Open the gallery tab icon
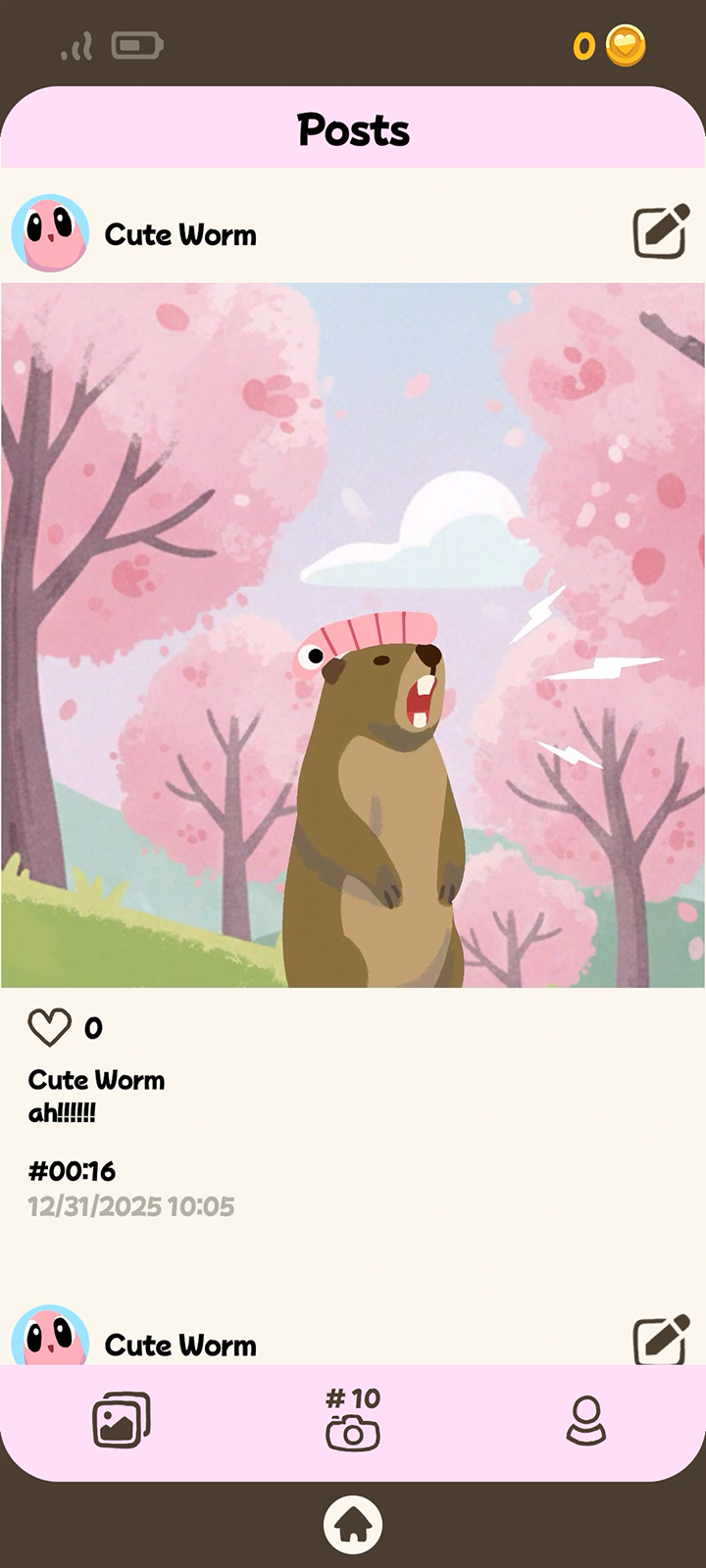The width and height of the screenshot is (706, 1568). [122, 1420]
